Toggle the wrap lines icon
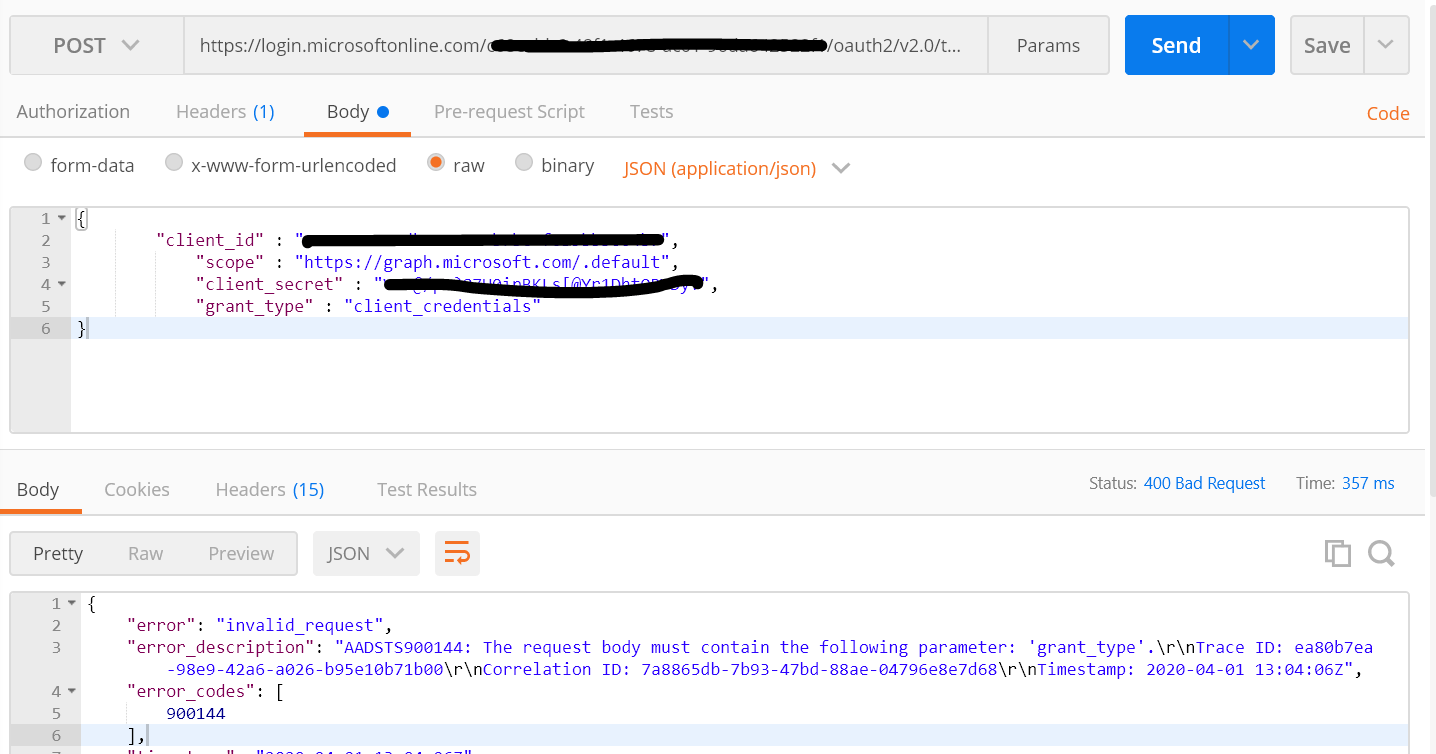The image size is (1436, 754). 457,553
